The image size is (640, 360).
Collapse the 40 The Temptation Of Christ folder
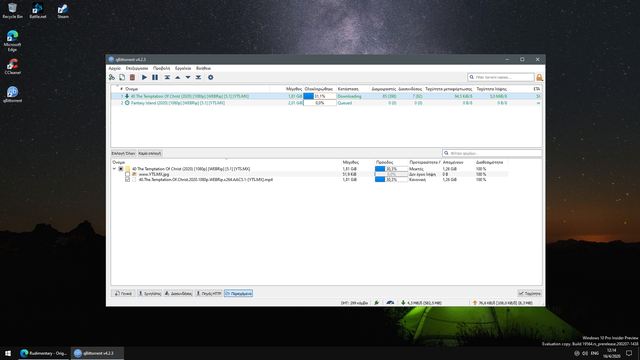(114, 169)
